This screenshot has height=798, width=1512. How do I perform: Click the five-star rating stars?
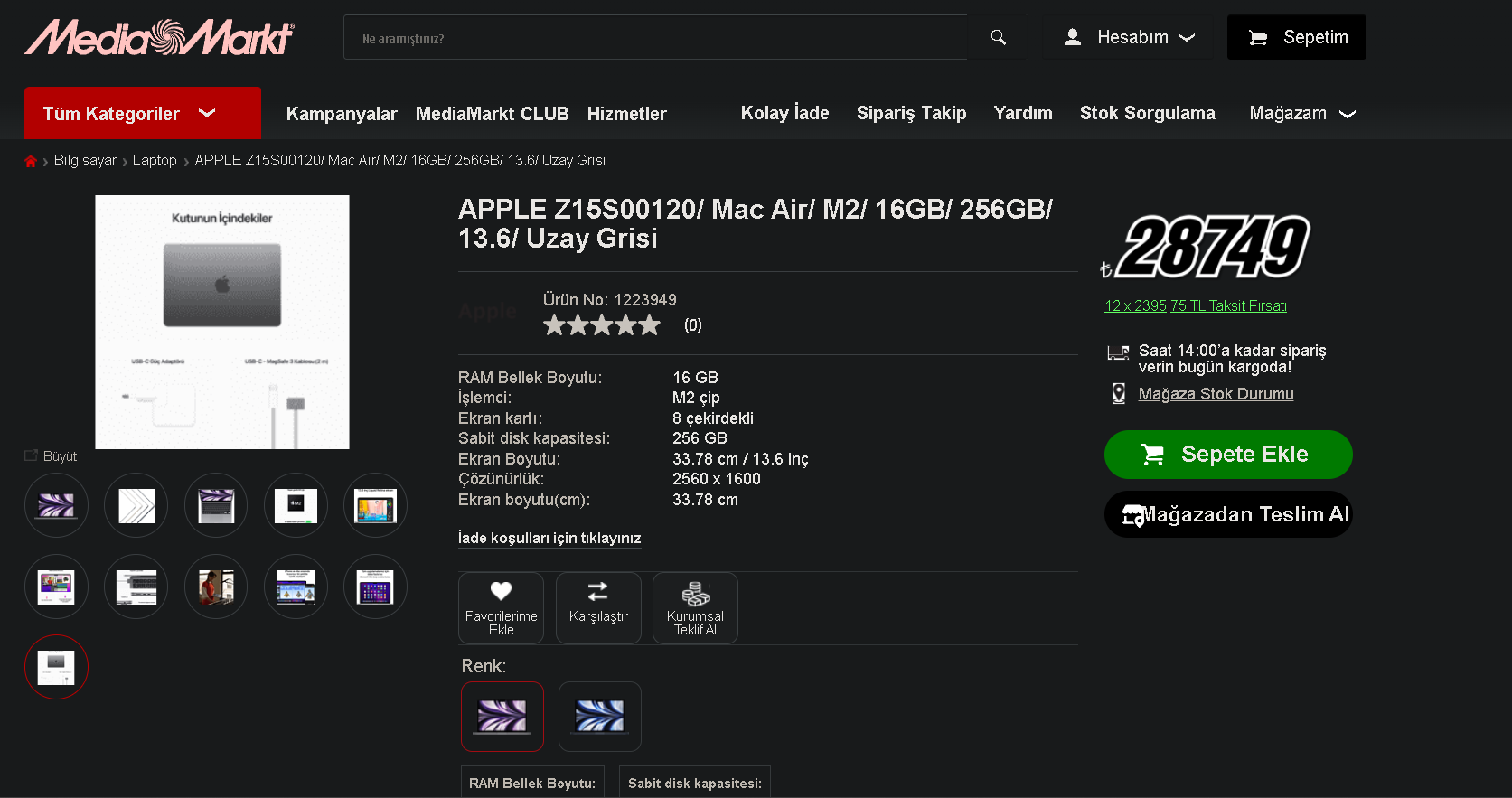[x=602, y=325]
